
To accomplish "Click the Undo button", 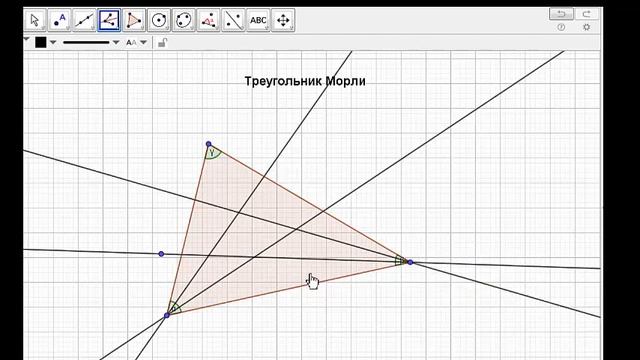I will (561, 14).
